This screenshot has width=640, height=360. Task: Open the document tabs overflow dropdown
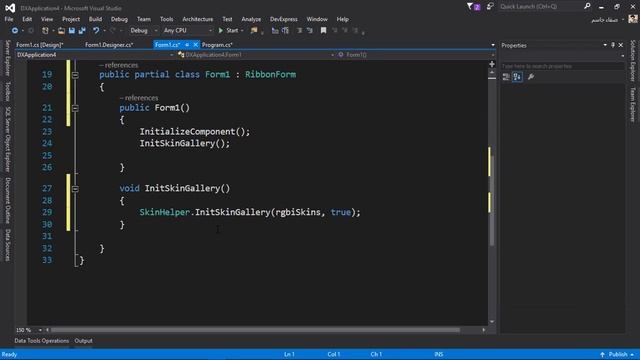pos(493,45)
